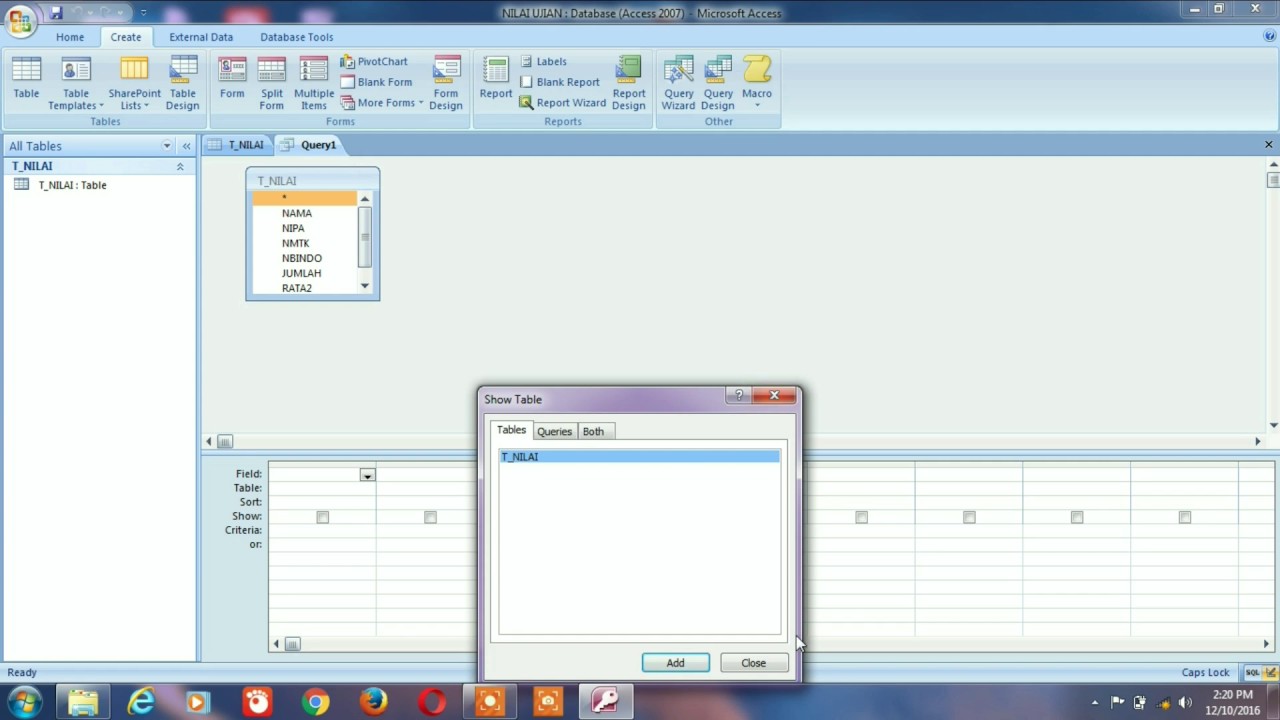Click Add button in Show Table dialog
Image resolution: width=1280 pixels, height=720 pixels.
point(675,663)
